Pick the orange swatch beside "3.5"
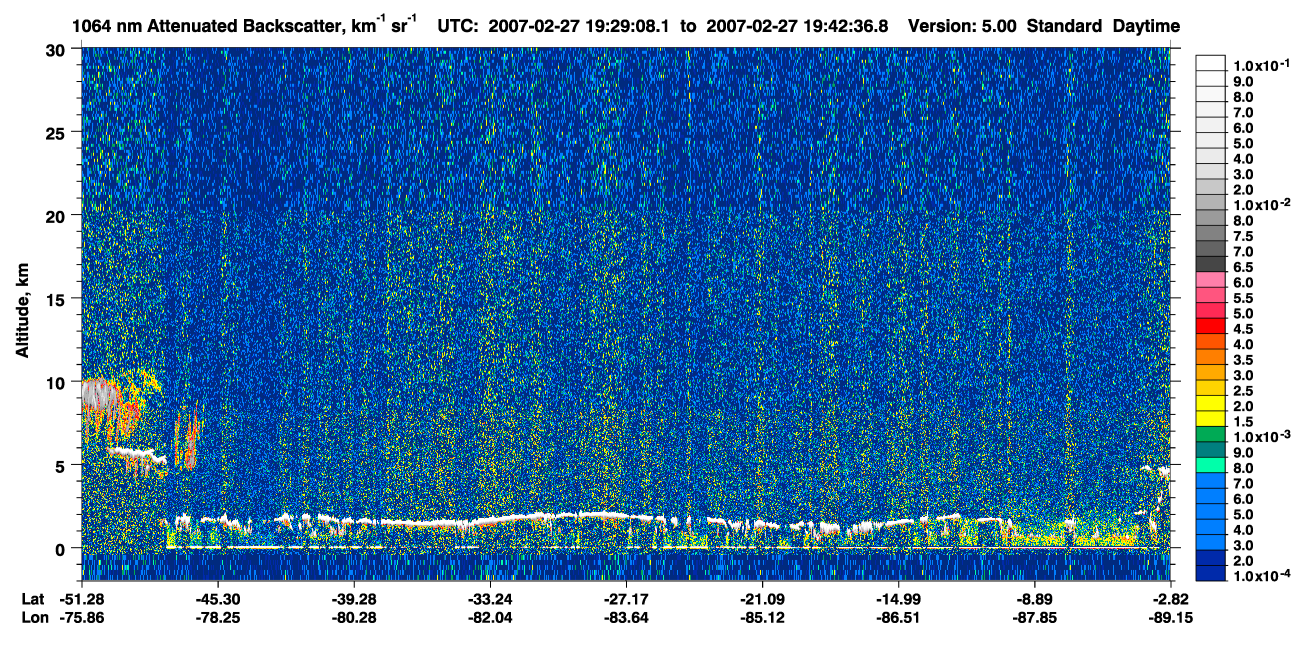The image size is (1300, 667). pyautogui.click(x=1211, y=357)
